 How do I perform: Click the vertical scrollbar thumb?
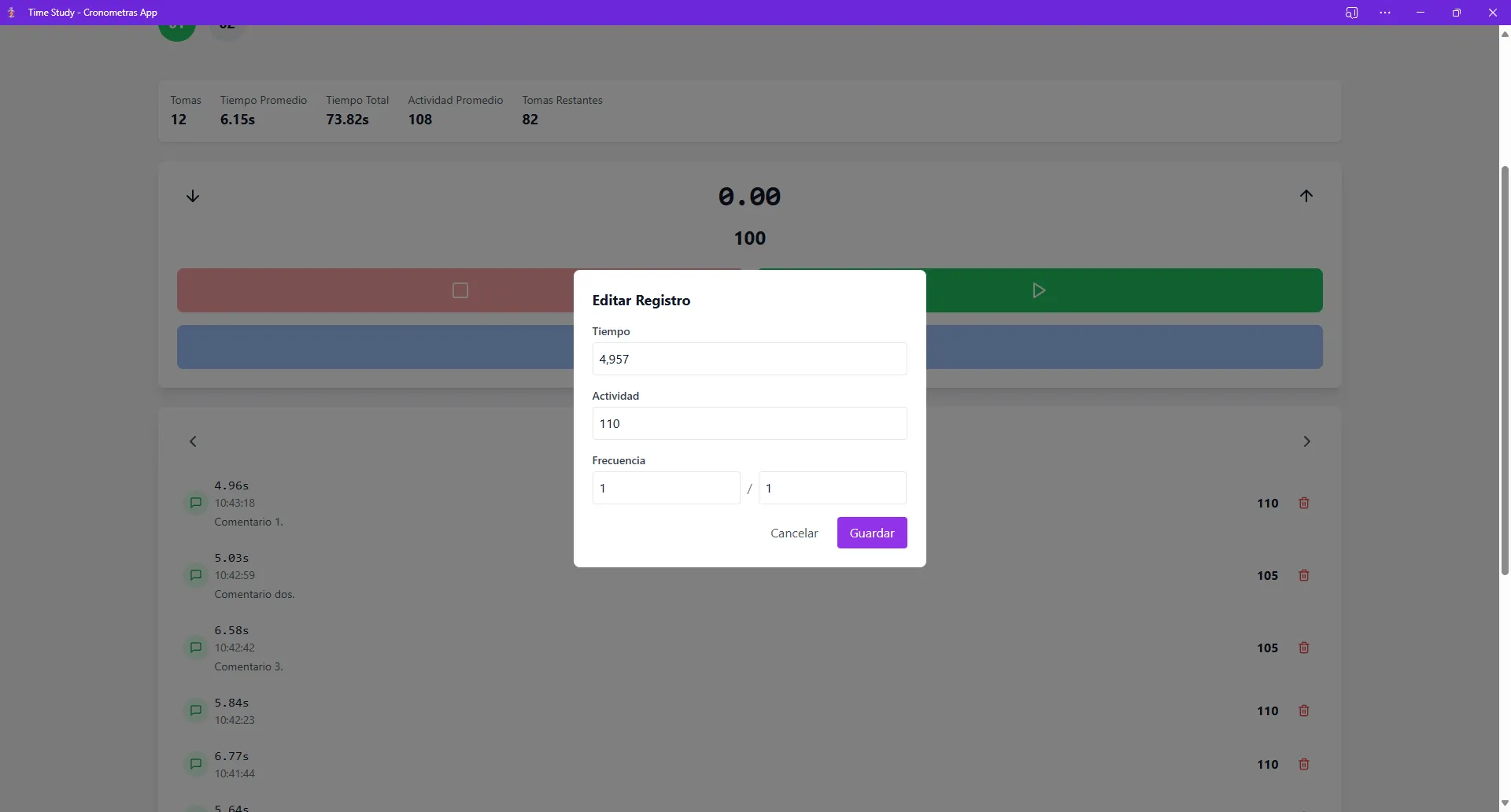click(x=1505, y=370)
